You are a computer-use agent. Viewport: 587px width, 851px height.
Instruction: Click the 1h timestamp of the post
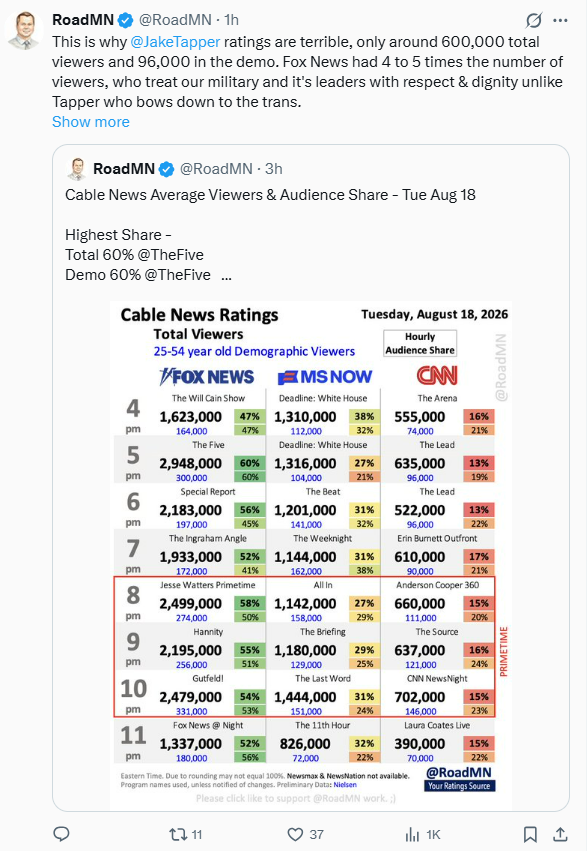click(x=232, y=20)
